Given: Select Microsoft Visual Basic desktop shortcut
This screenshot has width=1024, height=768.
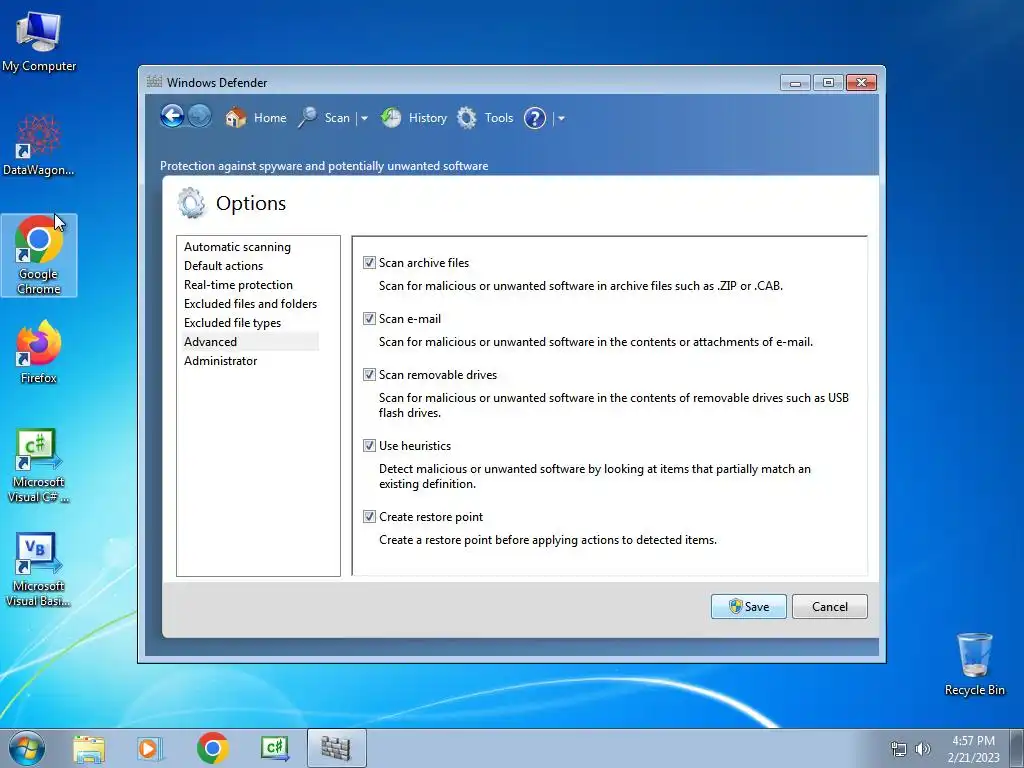Looking at the screenshot, I should (x=39, y=570).
